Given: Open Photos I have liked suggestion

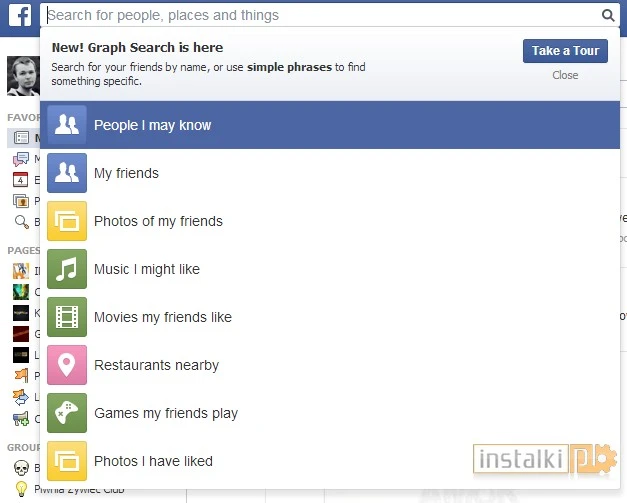Looking at the screenshot, I should [x=330, y=461].
